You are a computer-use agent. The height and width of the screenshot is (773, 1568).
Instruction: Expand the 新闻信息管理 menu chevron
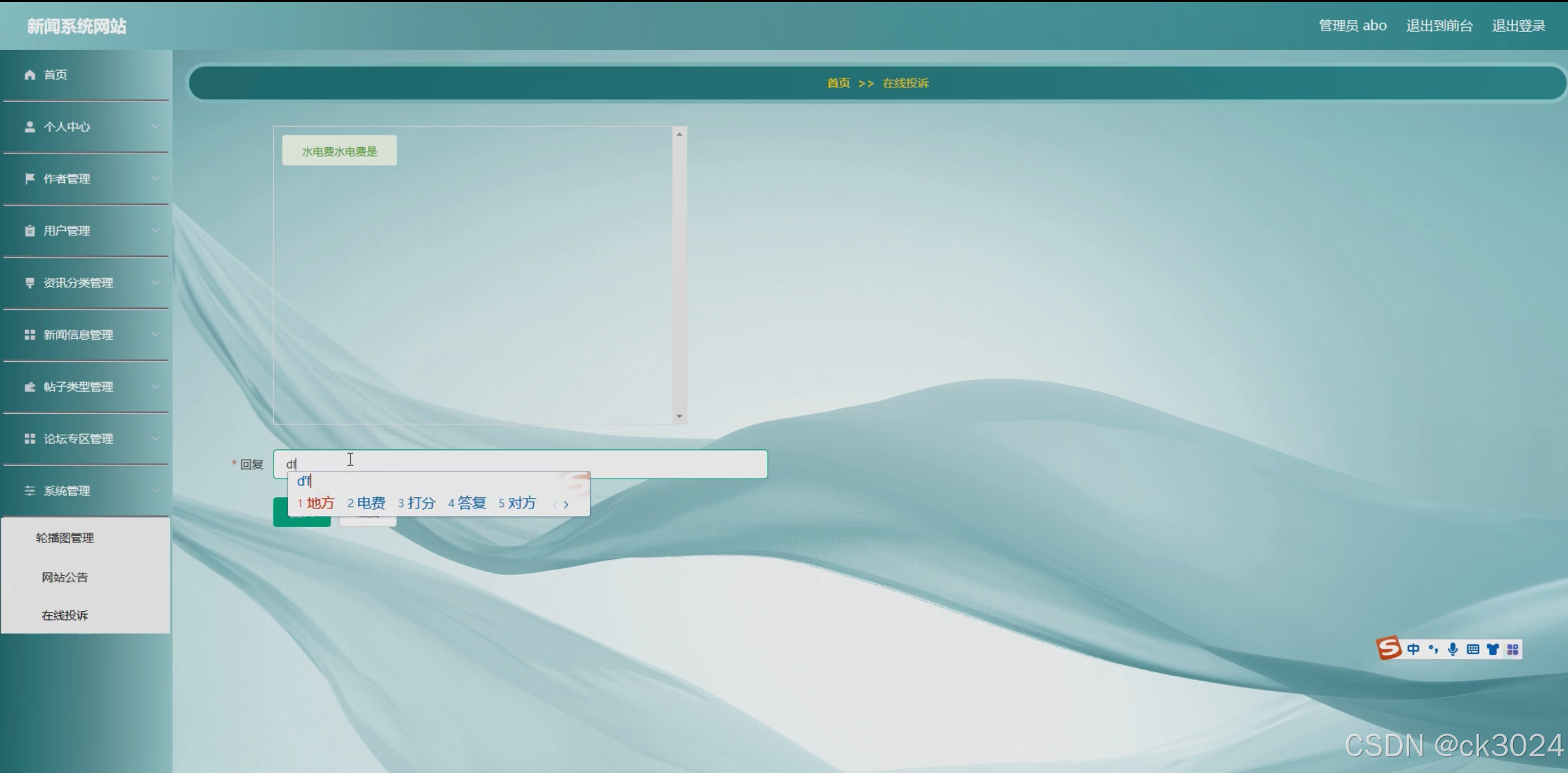click(x=155, y=335)
